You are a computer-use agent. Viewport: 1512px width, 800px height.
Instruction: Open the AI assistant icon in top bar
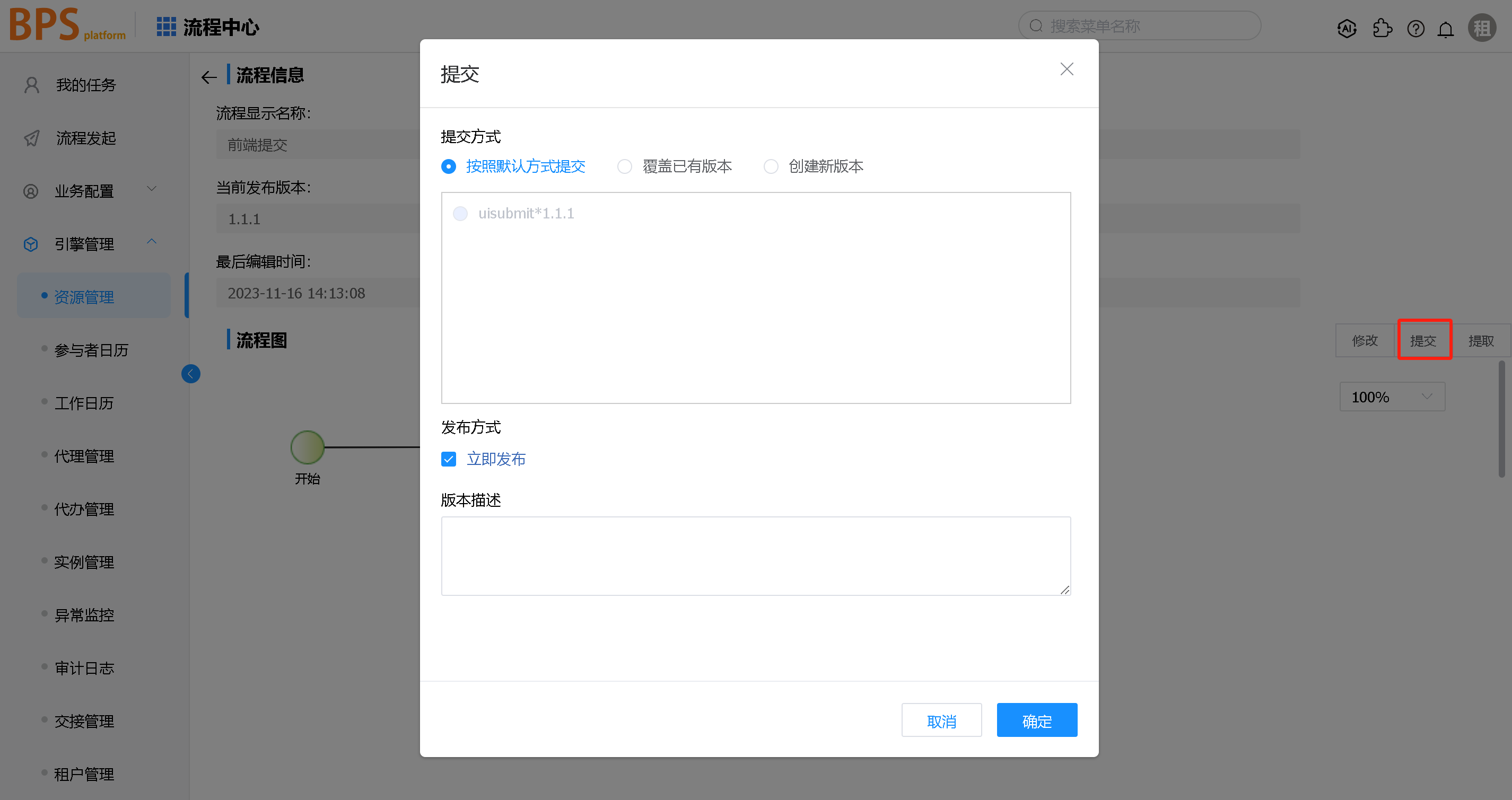(1347, 28)
